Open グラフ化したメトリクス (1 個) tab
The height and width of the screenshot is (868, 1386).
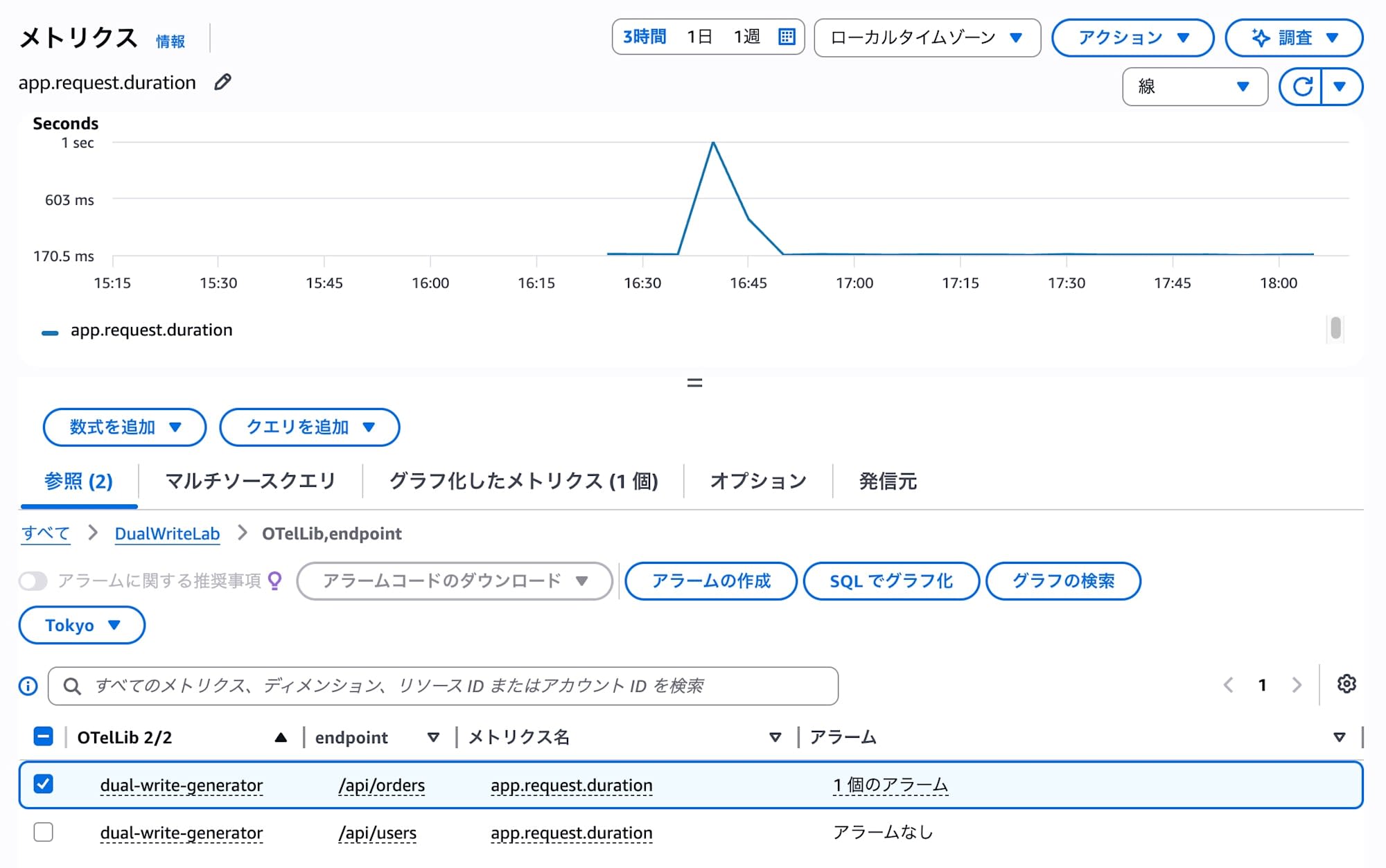pos(523,481)
